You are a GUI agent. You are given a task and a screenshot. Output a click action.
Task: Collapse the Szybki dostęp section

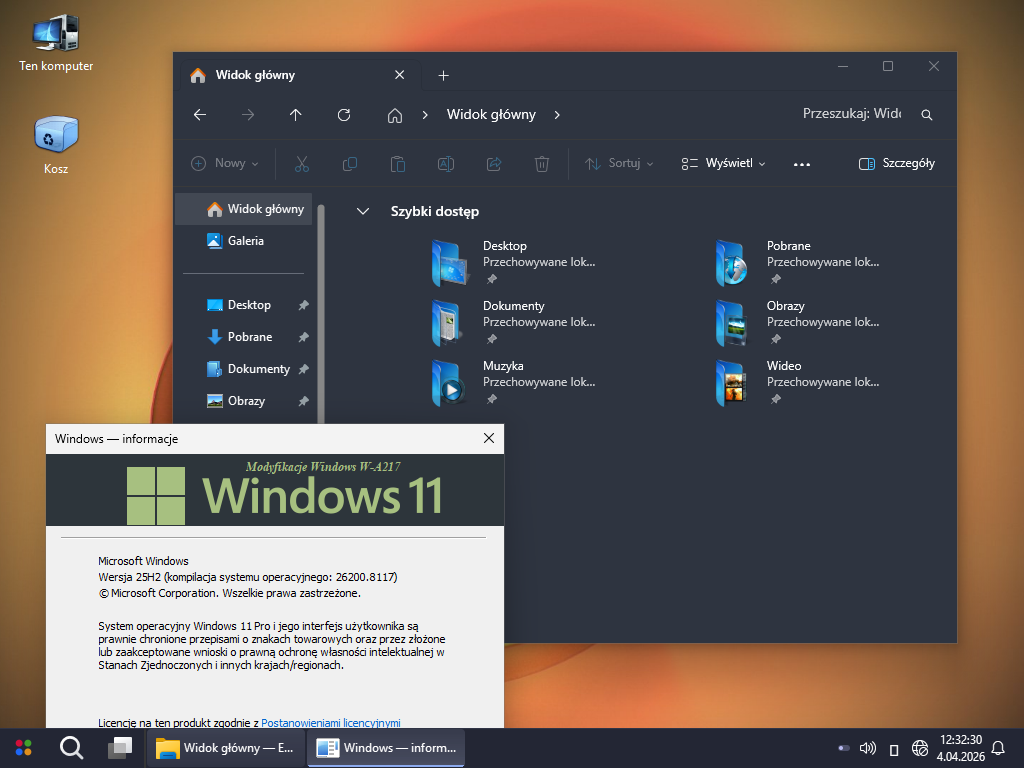[364, 211]
